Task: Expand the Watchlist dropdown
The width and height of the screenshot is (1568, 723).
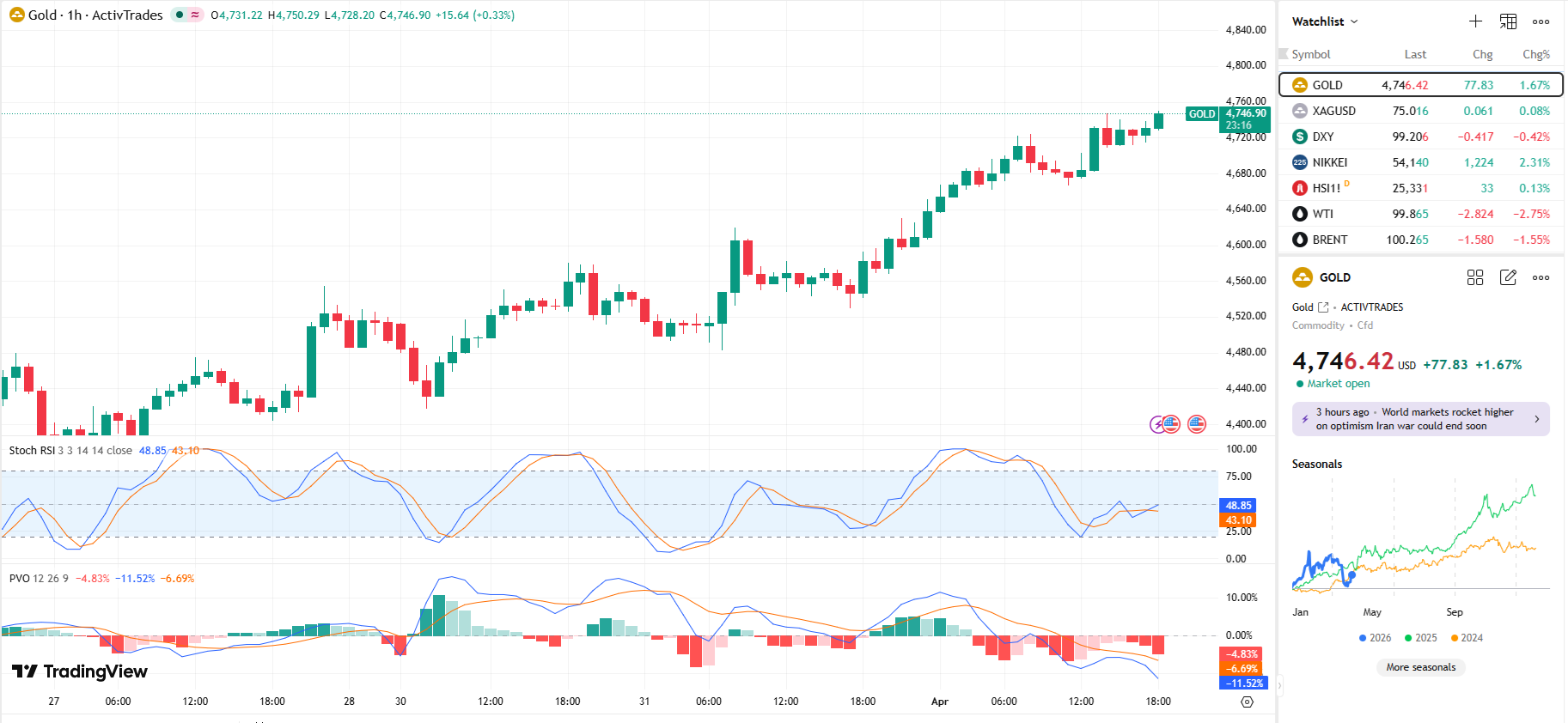Action: click(1325, 21)
